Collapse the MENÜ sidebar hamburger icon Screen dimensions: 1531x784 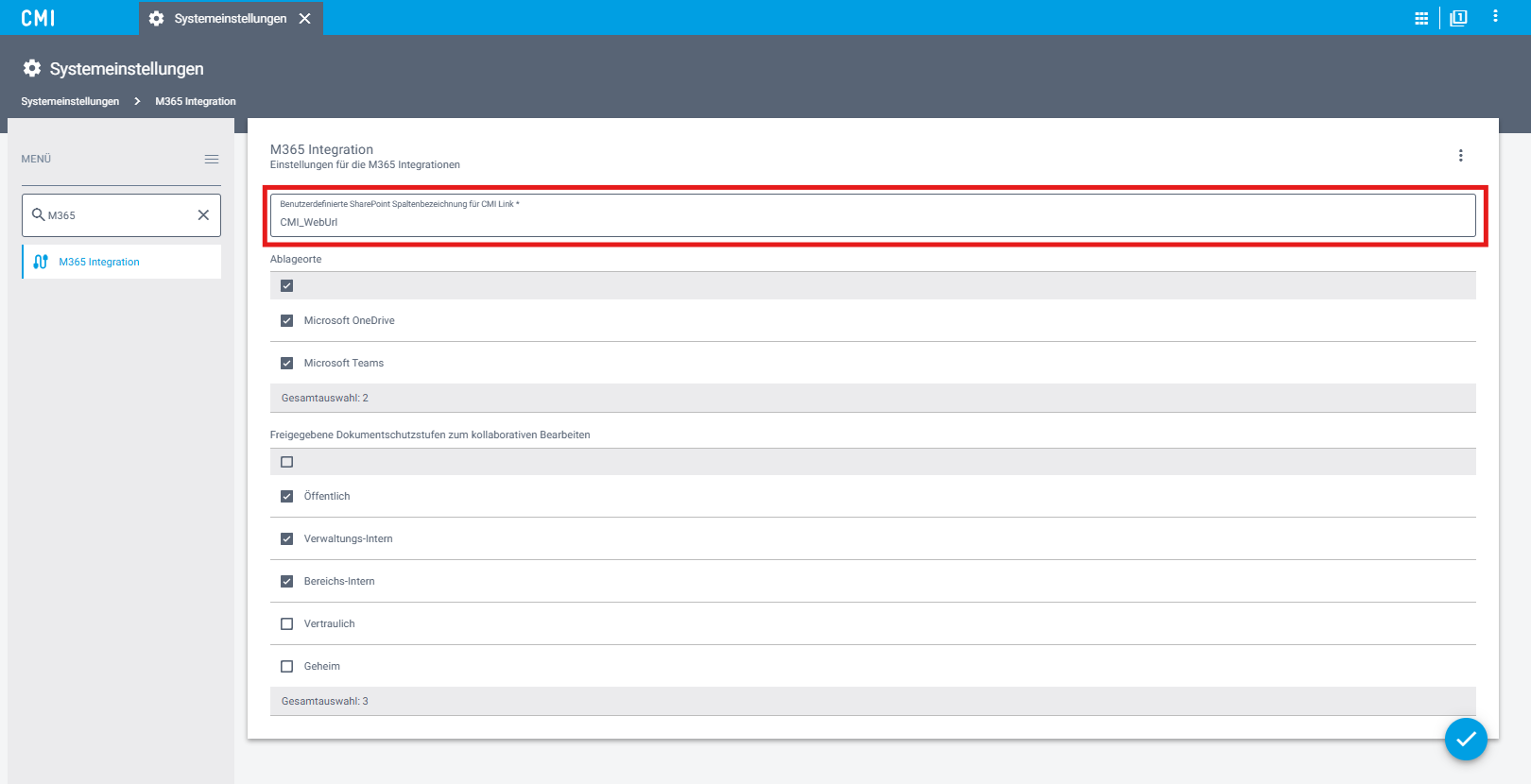coord(212,159)
